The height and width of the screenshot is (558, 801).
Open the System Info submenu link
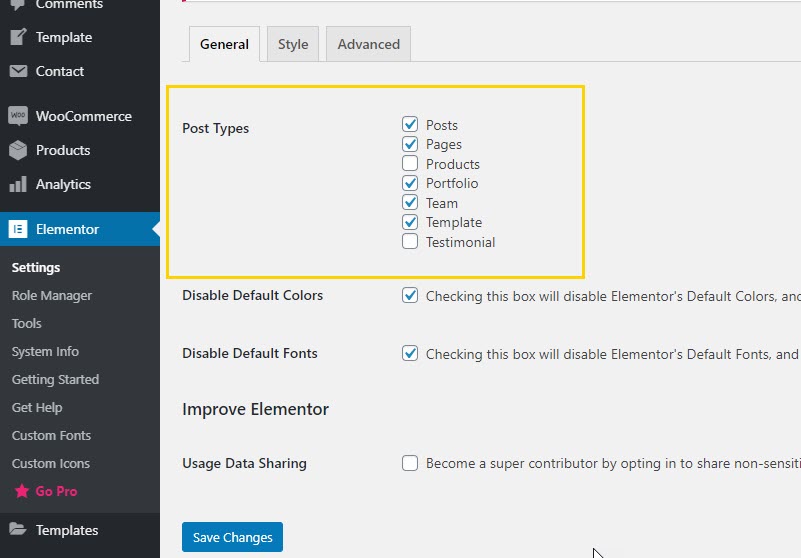click(x=45, y=352)
